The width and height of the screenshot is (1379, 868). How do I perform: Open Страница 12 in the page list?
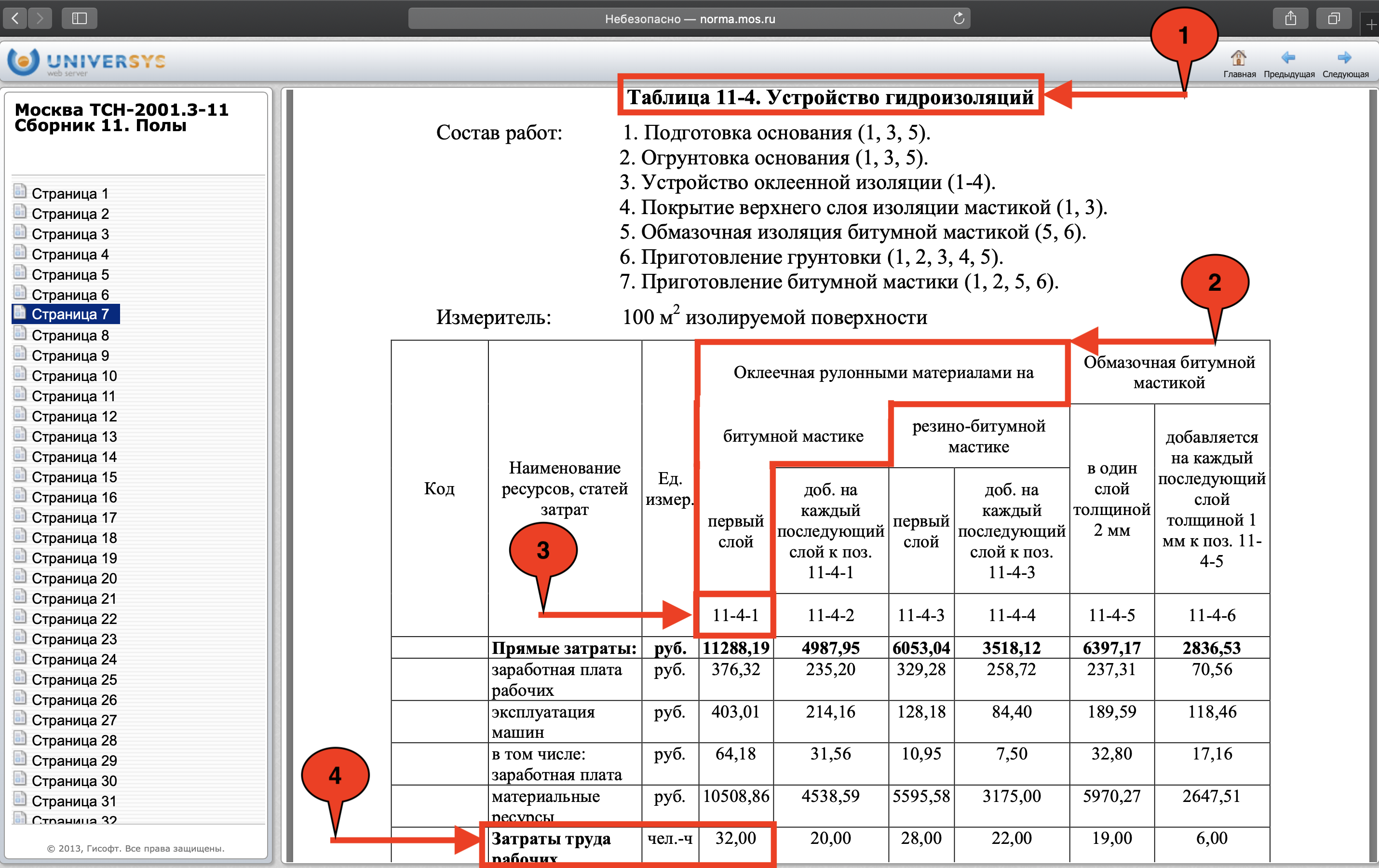[x=74, y=416]
